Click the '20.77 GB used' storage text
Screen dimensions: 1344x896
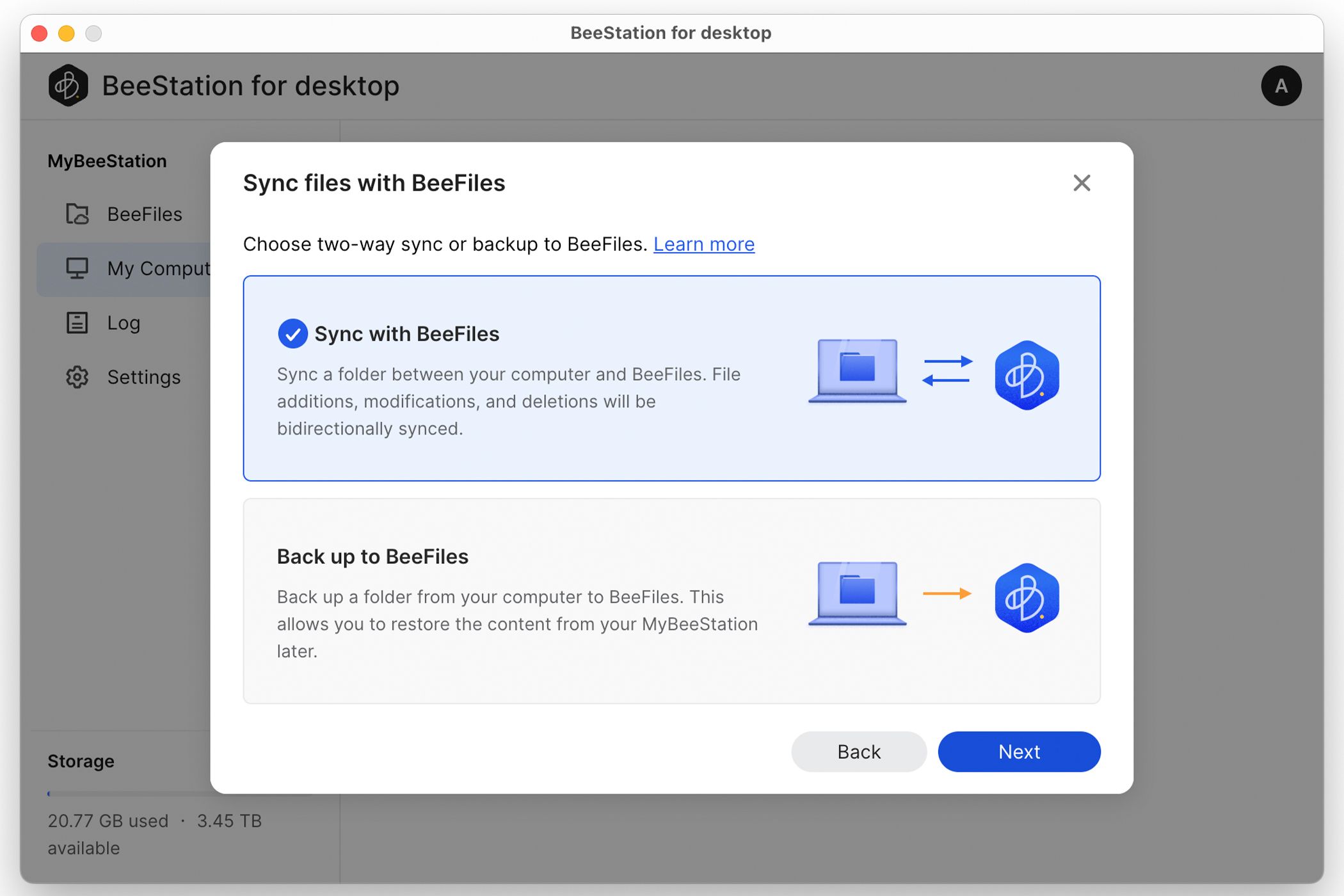pyautogui.click(x=108, y=820)
